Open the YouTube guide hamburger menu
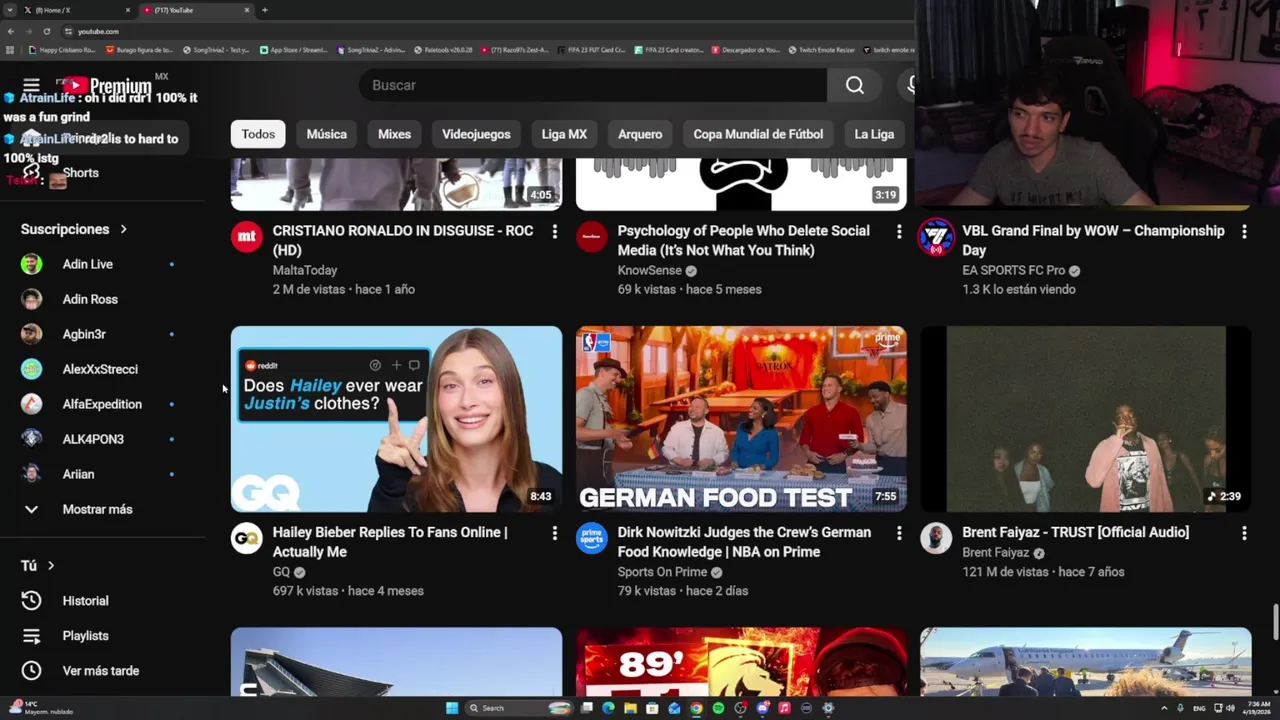This screenshot has width=1280, height=720. click(x=31, y=86)
